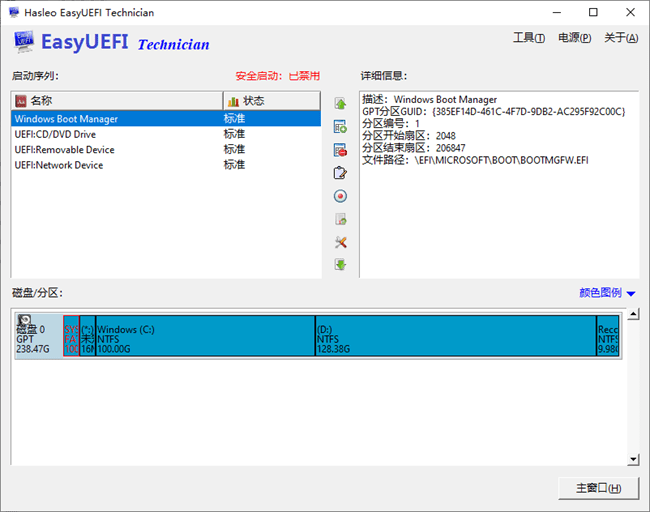This screenshot has height=512, width=650.
Task: Open the 电源 menu
Action: pos(574,38)
